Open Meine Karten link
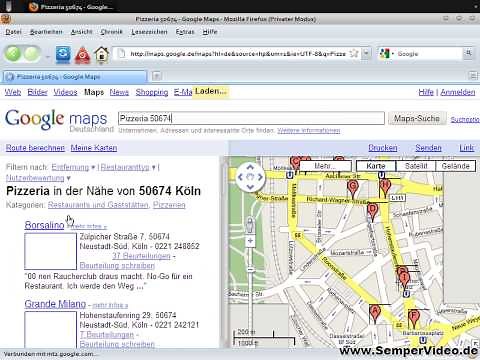 pos(94,148)
